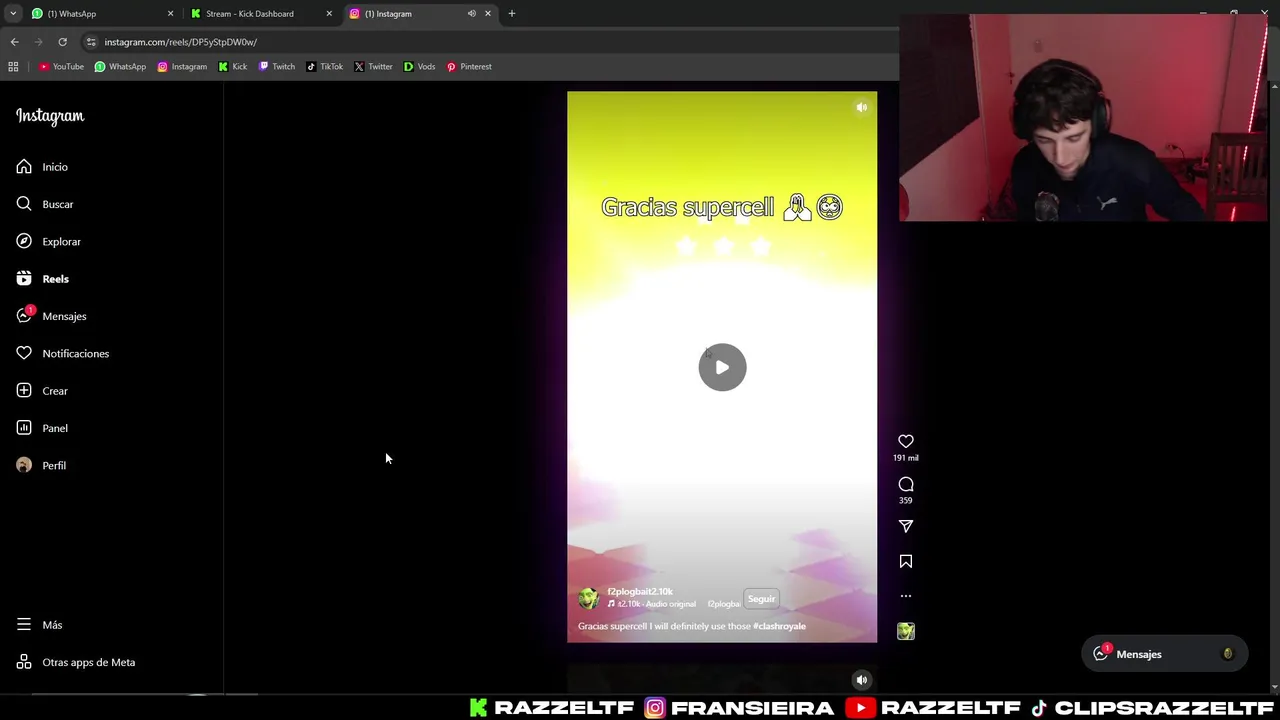Viewport: 1280px width, 720px height.
Task: Open the floating Mensajes button
Action: (1165, 654)
